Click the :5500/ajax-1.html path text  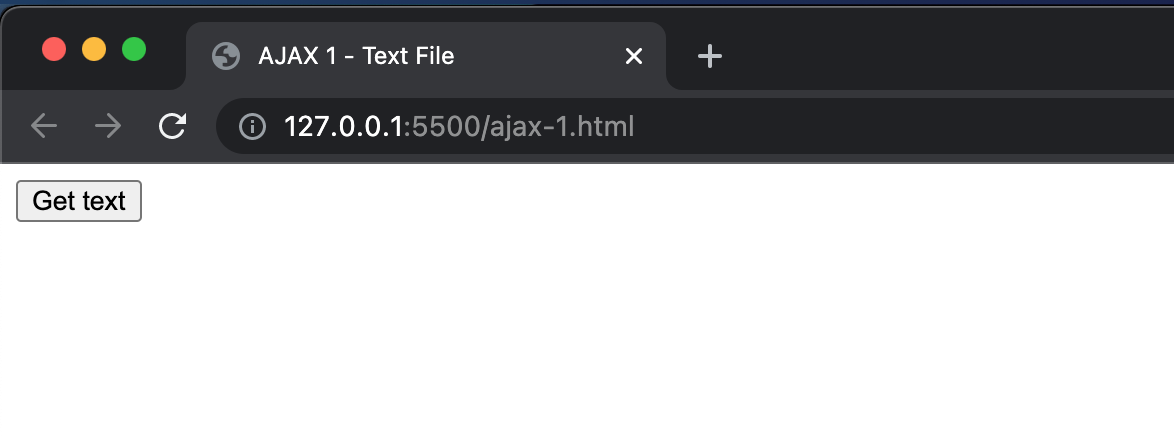(519, 127)
